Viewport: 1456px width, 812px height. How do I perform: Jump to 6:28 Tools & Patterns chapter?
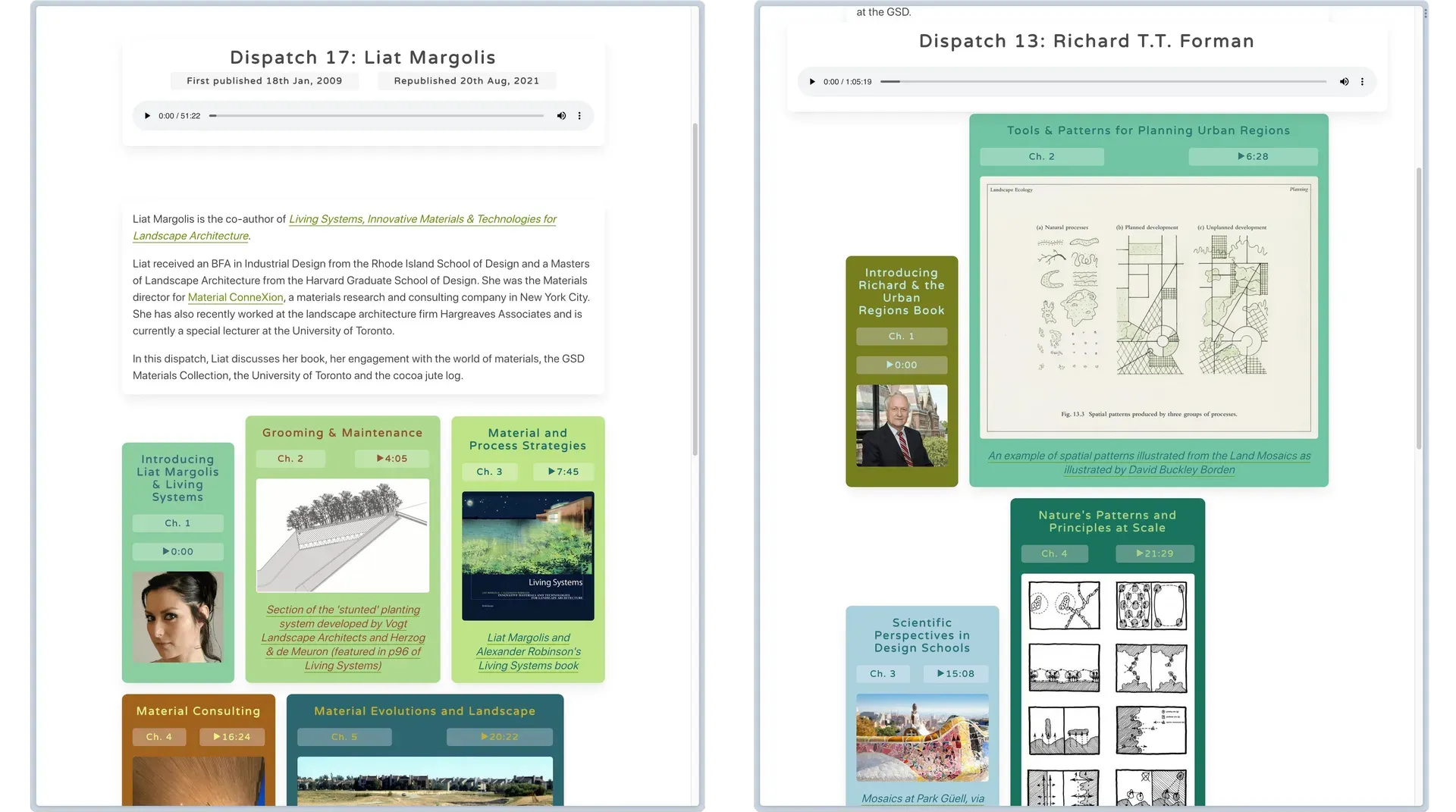tap(1253, 157)
